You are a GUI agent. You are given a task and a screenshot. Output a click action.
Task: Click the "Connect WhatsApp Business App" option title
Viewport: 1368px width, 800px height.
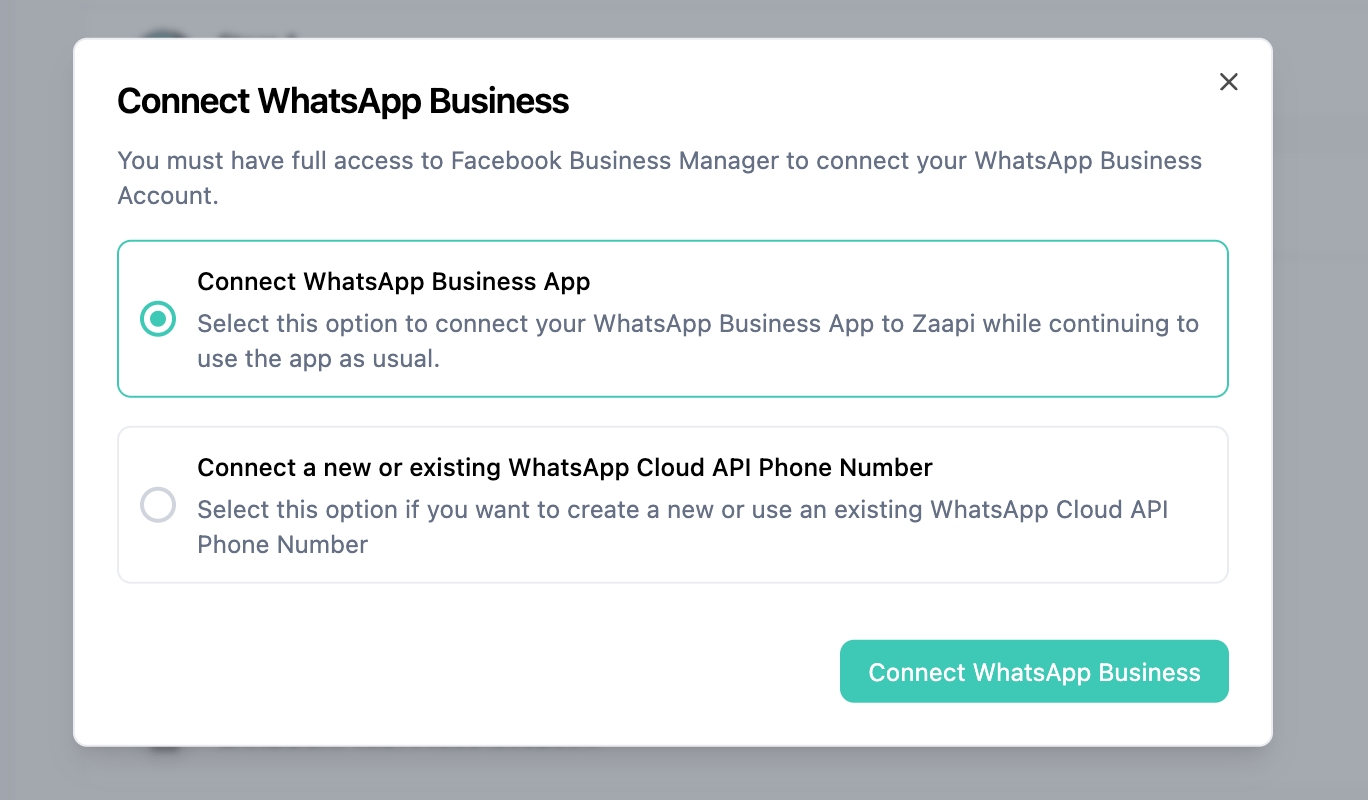(393, 282)
